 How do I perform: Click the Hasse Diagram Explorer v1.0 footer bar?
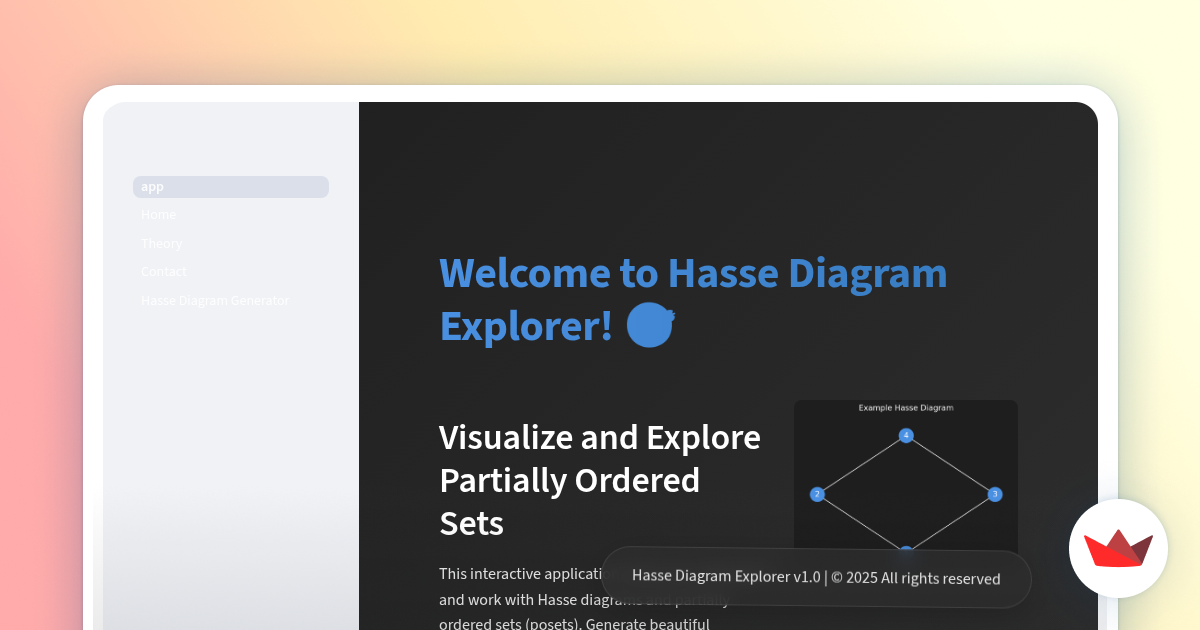pos(815,578)
